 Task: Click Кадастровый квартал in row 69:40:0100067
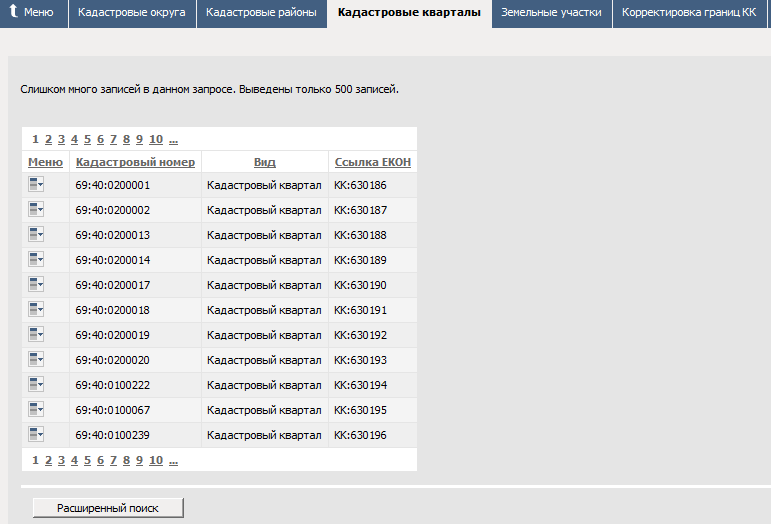(x=264, y=410)
